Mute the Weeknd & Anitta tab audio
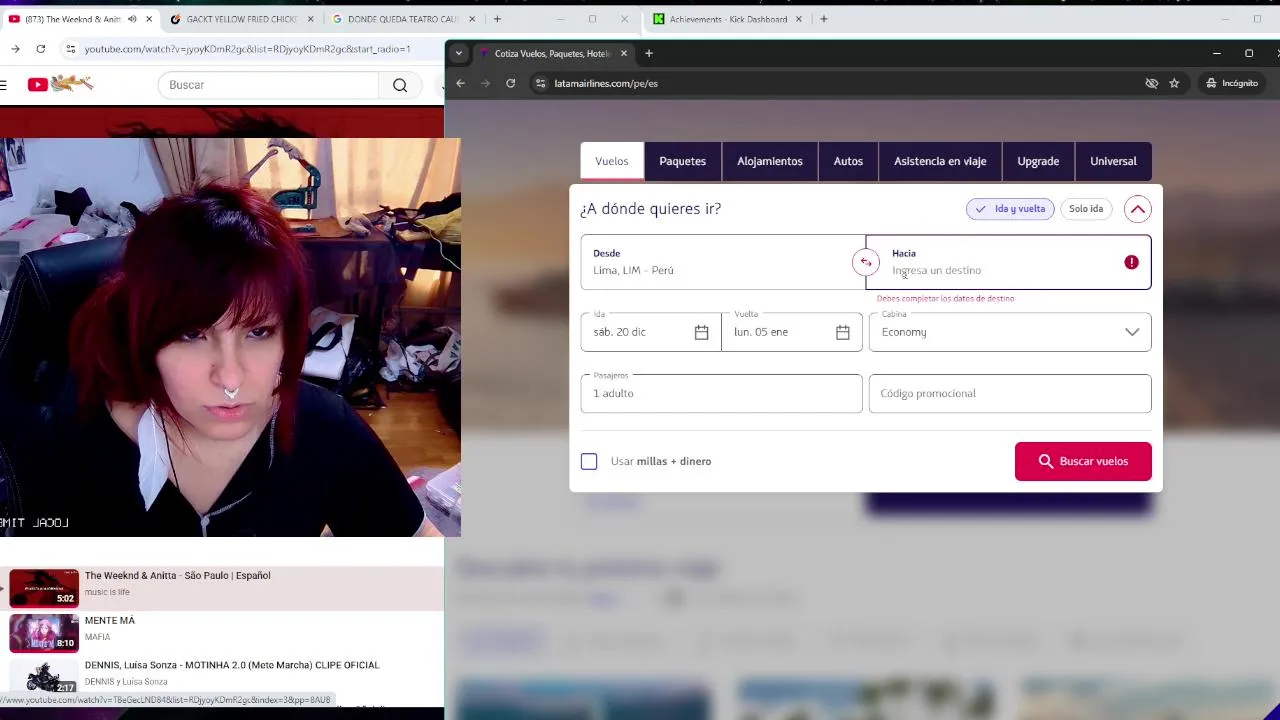This screenshot has width=1280, height=720. pos(132,19)
